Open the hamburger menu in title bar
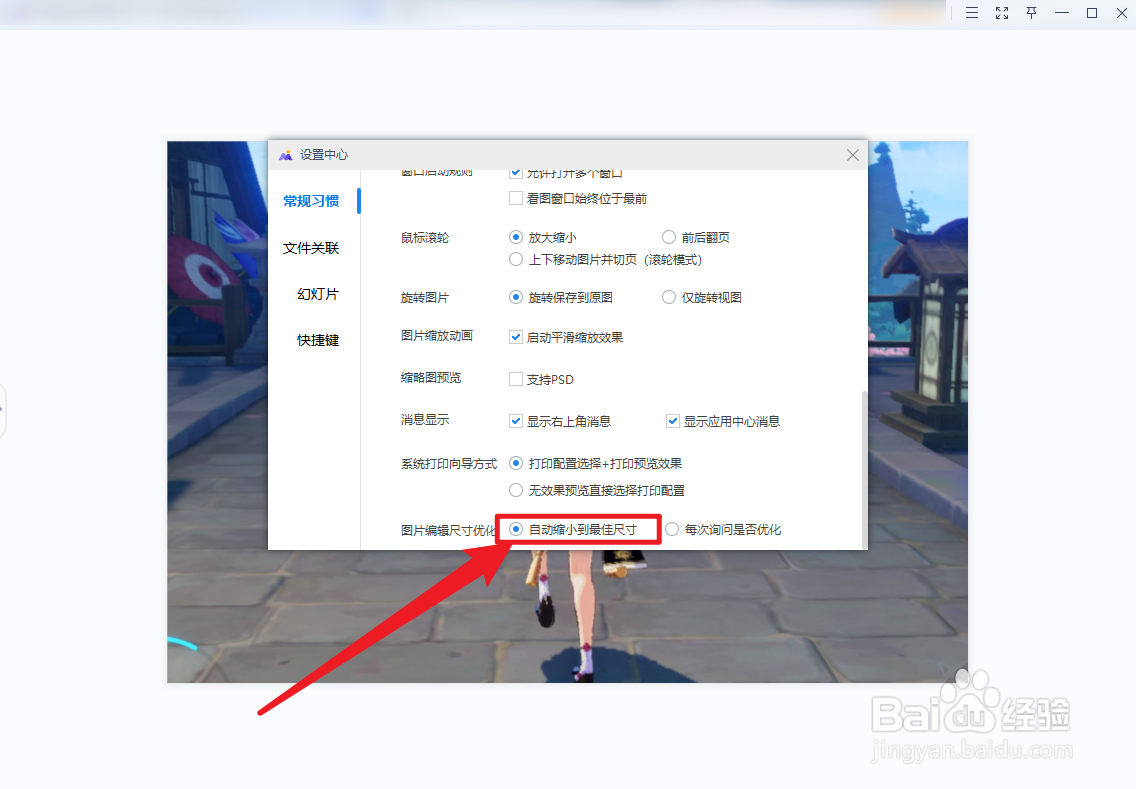This screenshot has width=1136, height=789. point(972,13)
